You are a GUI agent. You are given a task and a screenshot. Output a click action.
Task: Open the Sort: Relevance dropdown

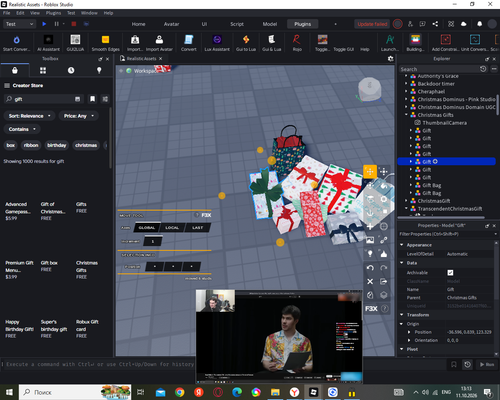(29, 116)
